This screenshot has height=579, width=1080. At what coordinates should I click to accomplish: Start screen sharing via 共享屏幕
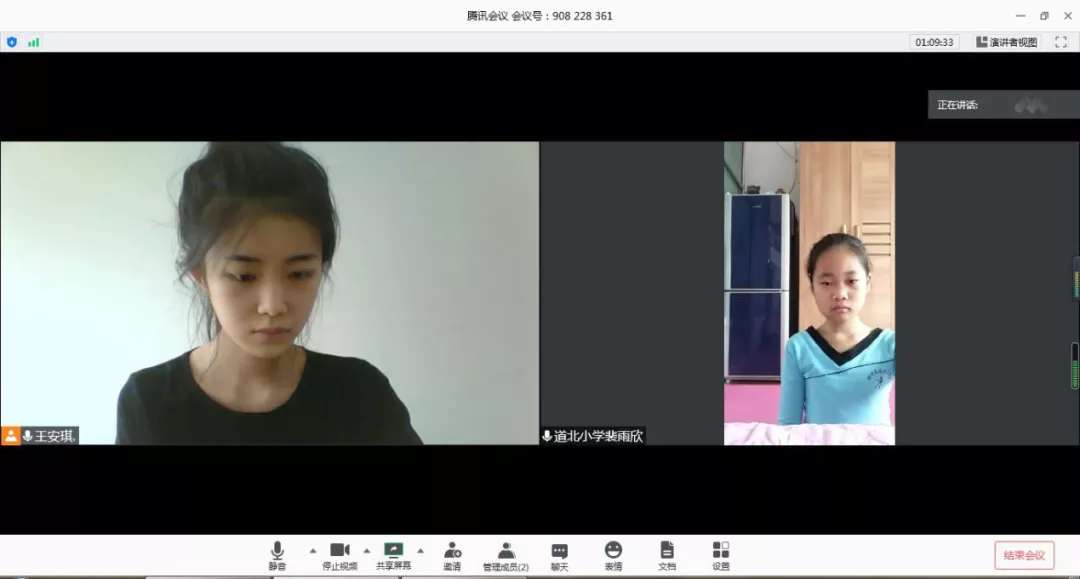[393, 555]
